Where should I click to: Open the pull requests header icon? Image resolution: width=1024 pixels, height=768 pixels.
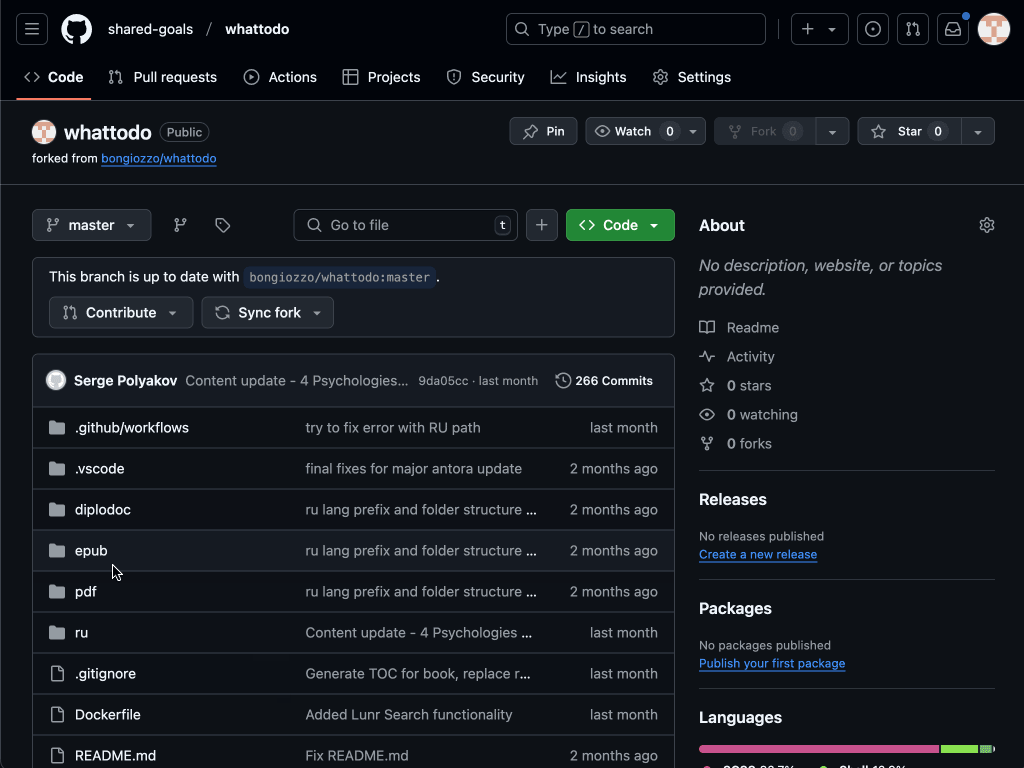[913, 29]
